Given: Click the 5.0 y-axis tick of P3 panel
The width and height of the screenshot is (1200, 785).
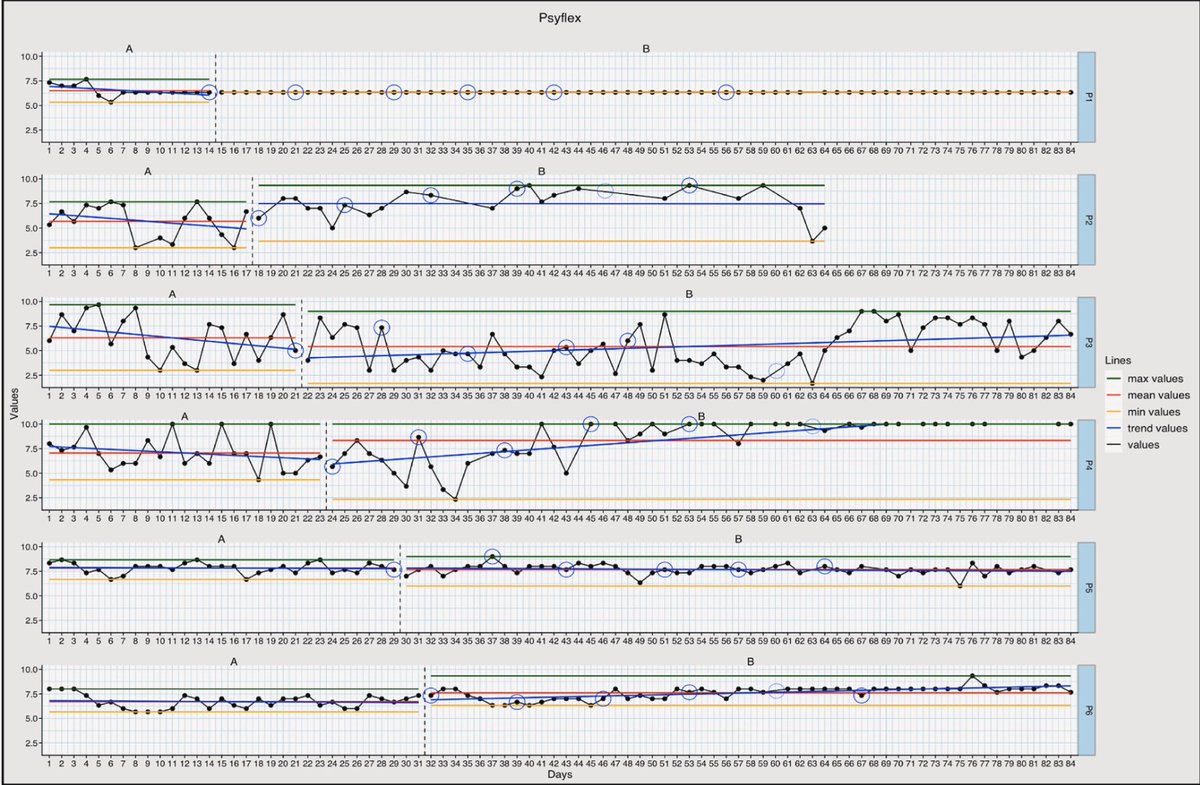Looking at the screenshot, I should pyautogui.click(x=32, y=351).
